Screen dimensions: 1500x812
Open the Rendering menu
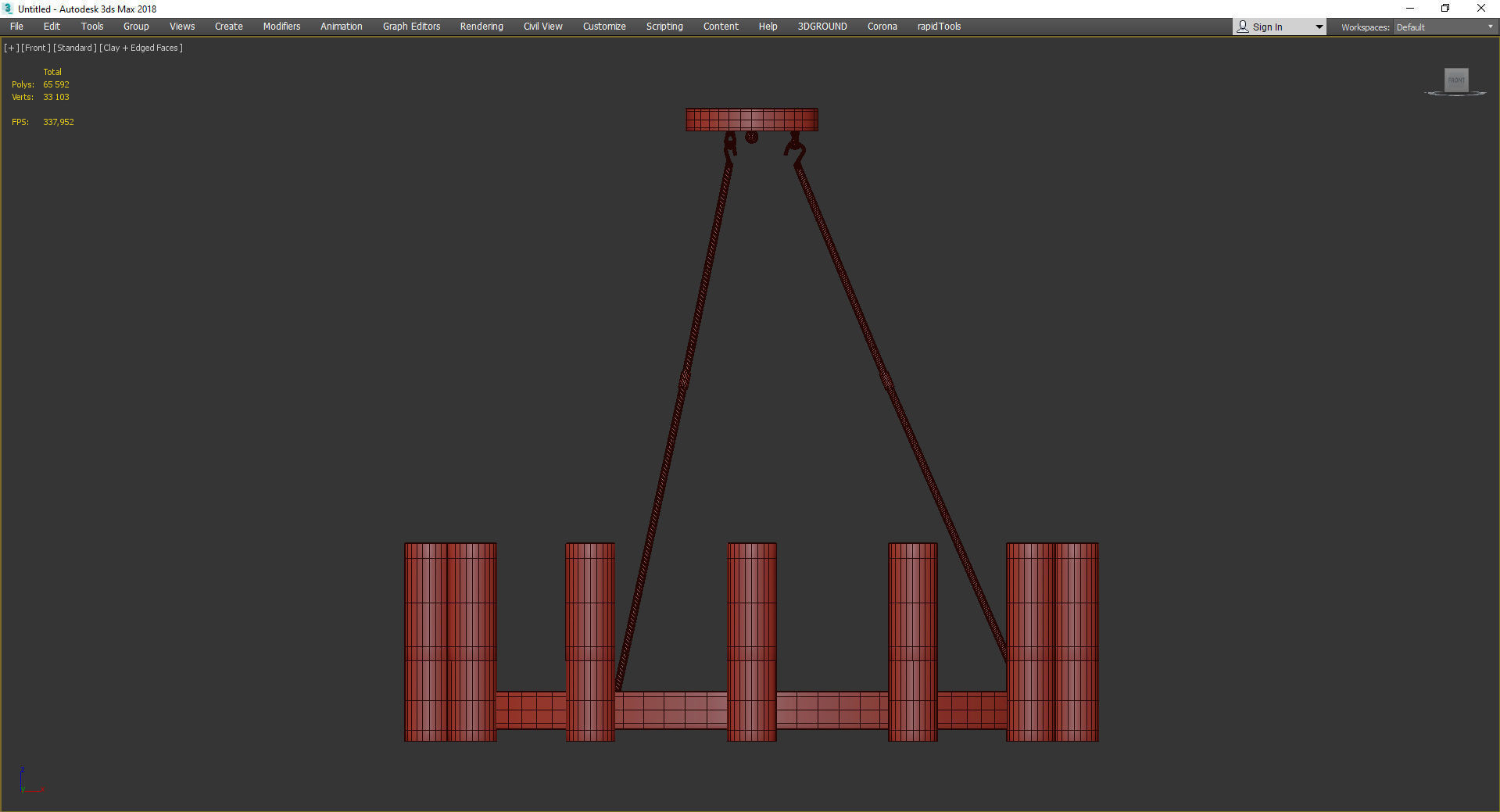tap(482, 27)
